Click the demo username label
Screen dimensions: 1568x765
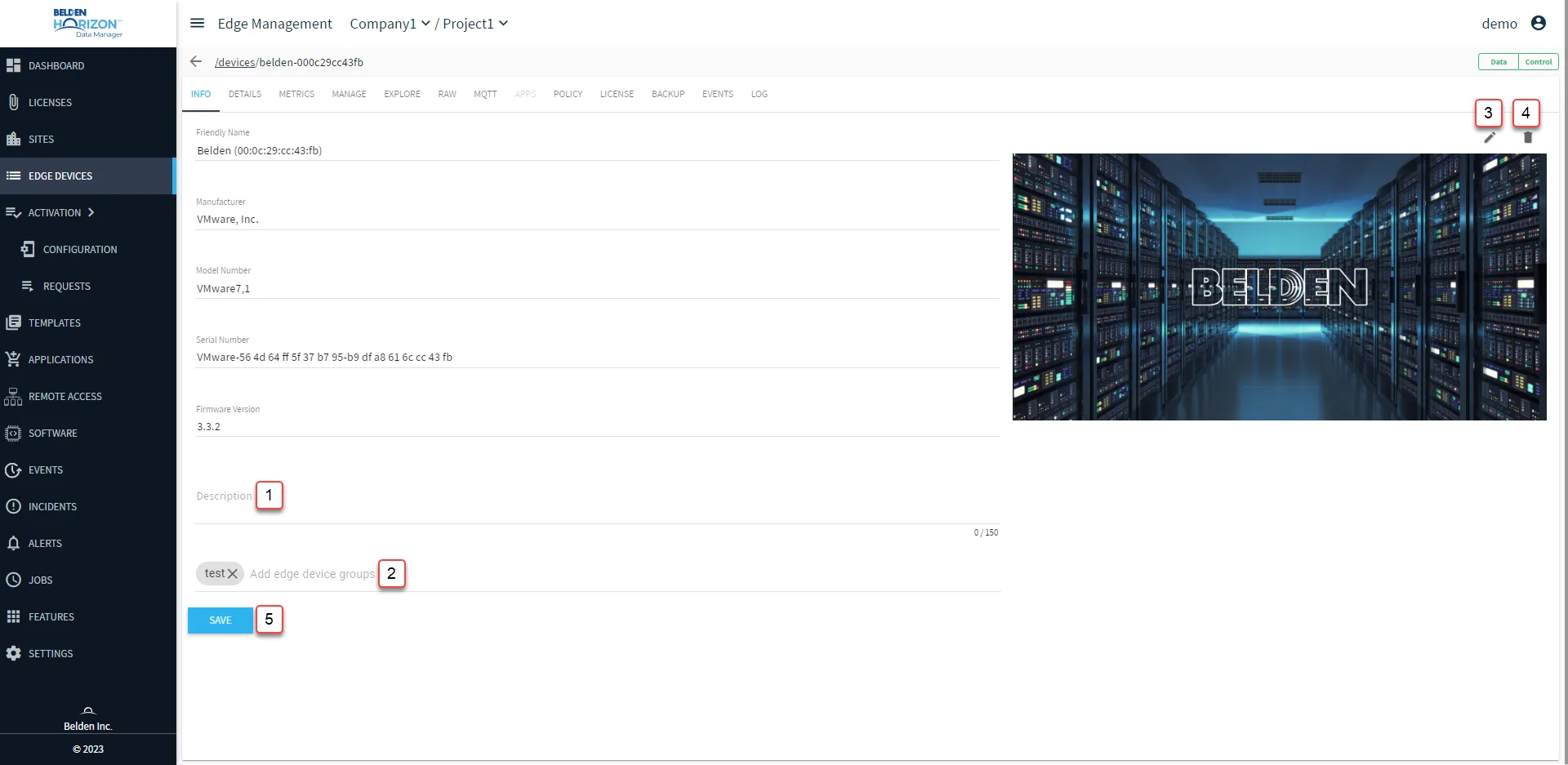click(x=1499, y=24)
